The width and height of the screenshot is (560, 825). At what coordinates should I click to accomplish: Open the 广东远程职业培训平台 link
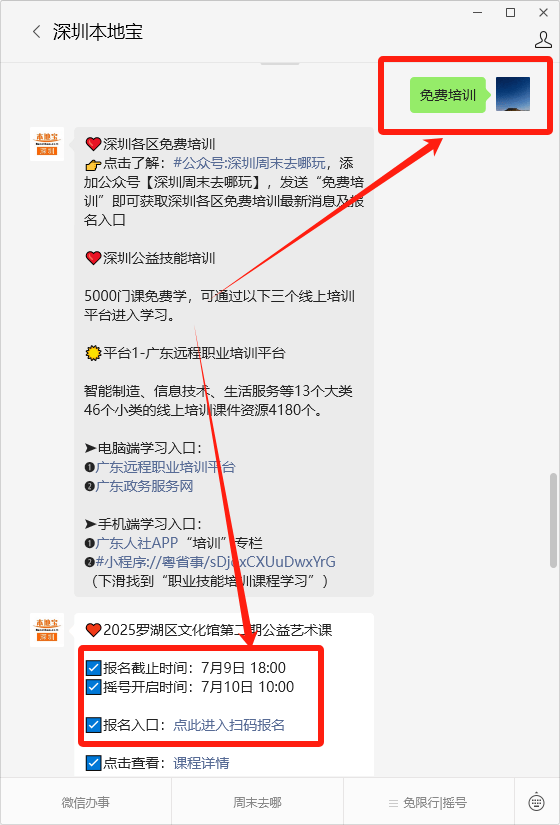click(x=165, y=467)
